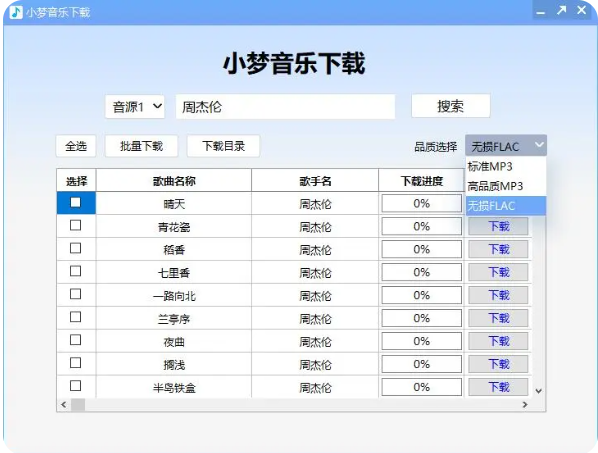Click 下载 button for 兰亭序
Screen dimensions: 598x453
[x=498, y=318]
